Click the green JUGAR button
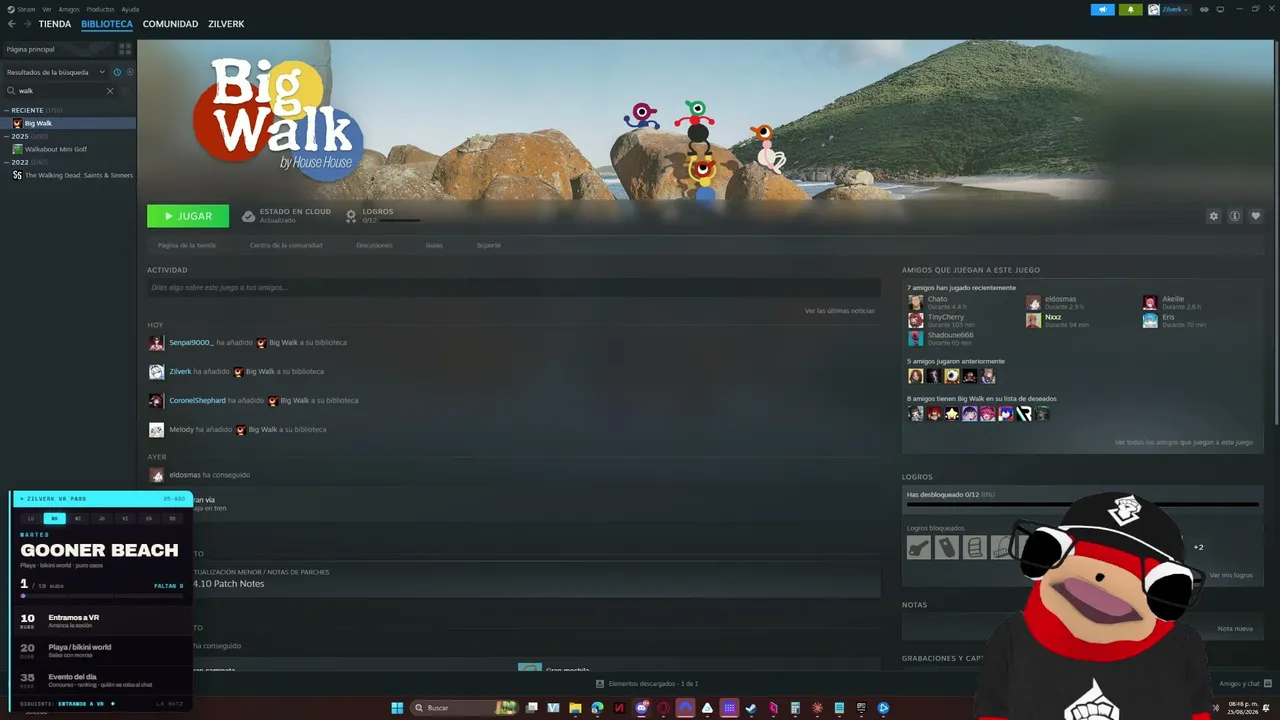Image resolution: width=1280 pixels, height=720 pixels. point(188,216)
